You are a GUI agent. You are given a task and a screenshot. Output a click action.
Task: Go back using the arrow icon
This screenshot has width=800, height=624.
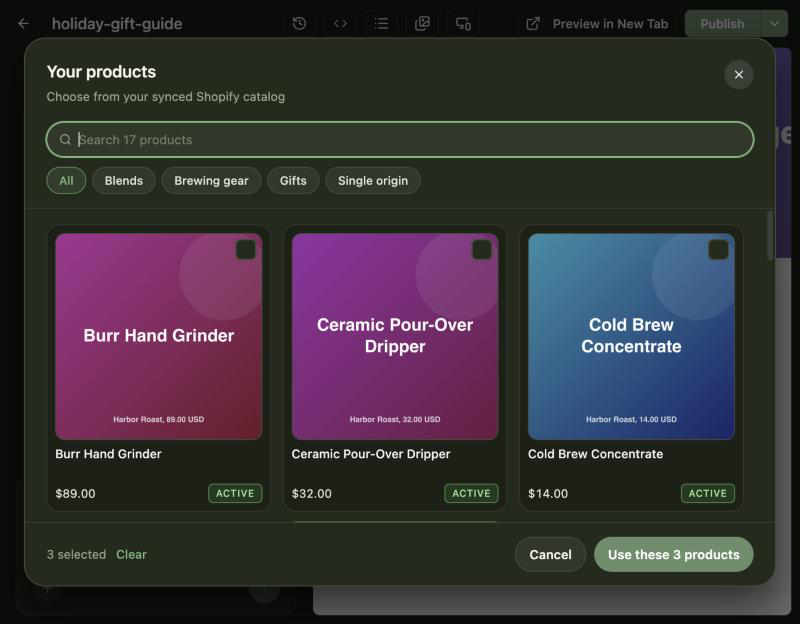coord(23,23)
